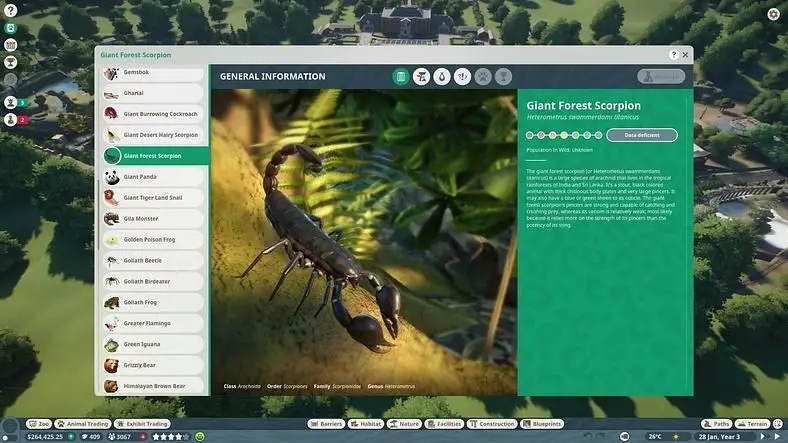Click the green guest happiness smiley icon
Image resolution: width=788 pixels, height=443 pixels.
200,436
